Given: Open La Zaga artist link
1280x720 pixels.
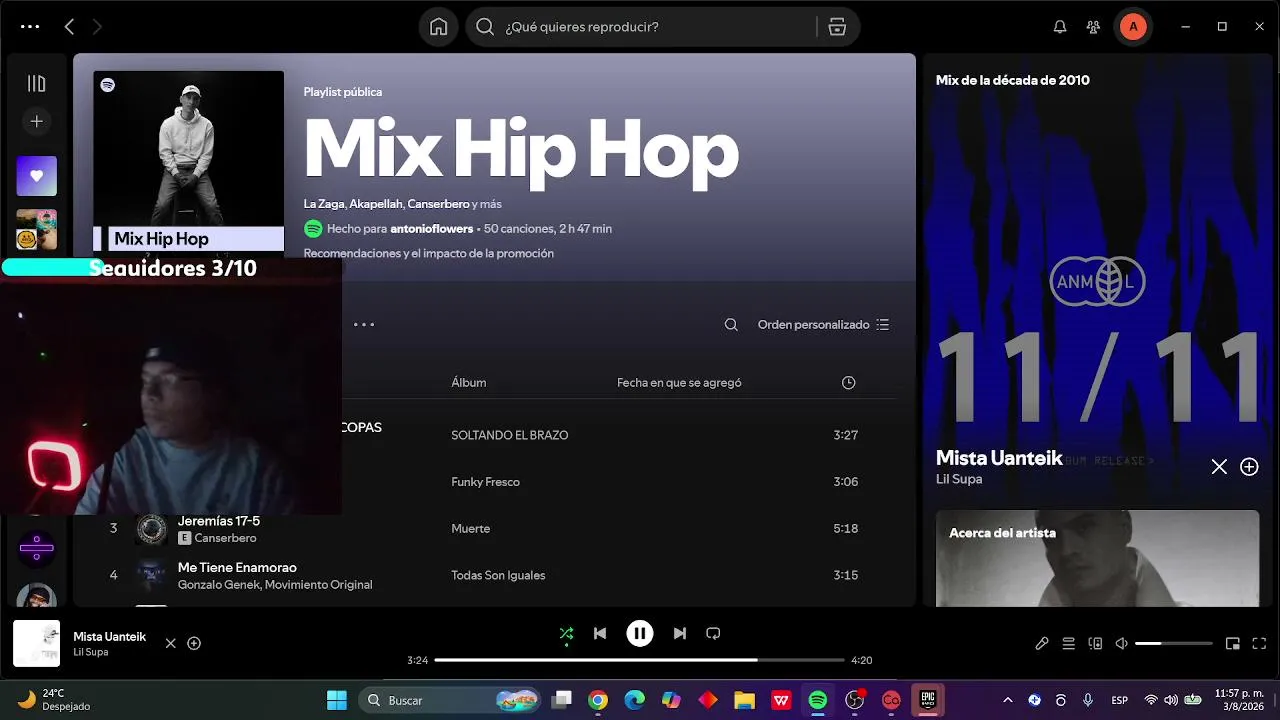Looking at the screenshot, I should [324, 204].
